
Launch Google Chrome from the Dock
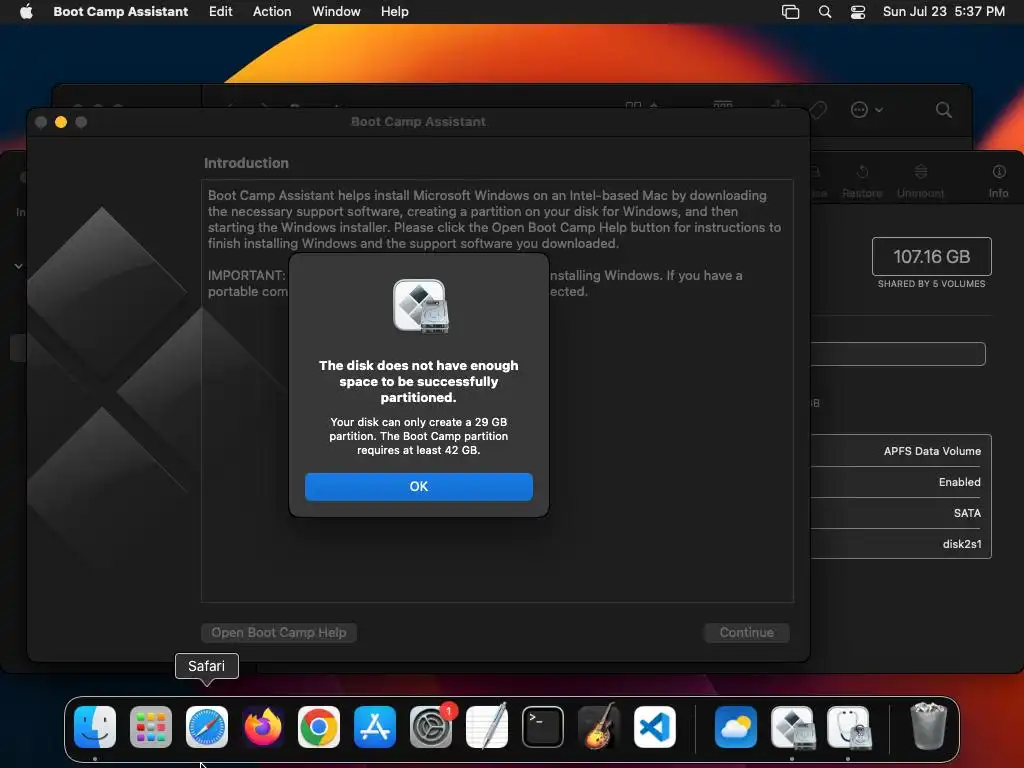point(319,727)
